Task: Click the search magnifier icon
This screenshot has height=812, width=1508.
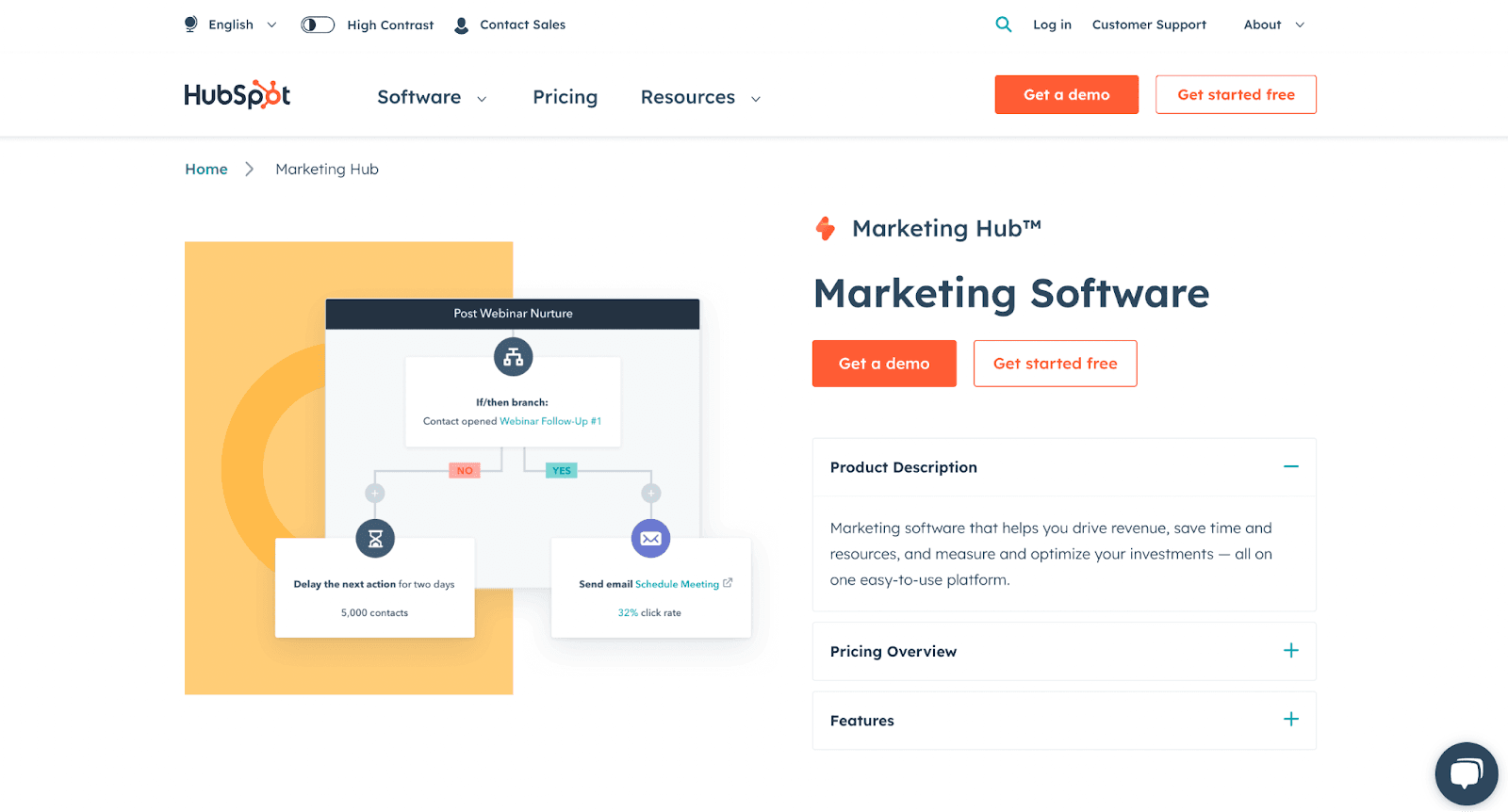Action: pos(1004,24)
